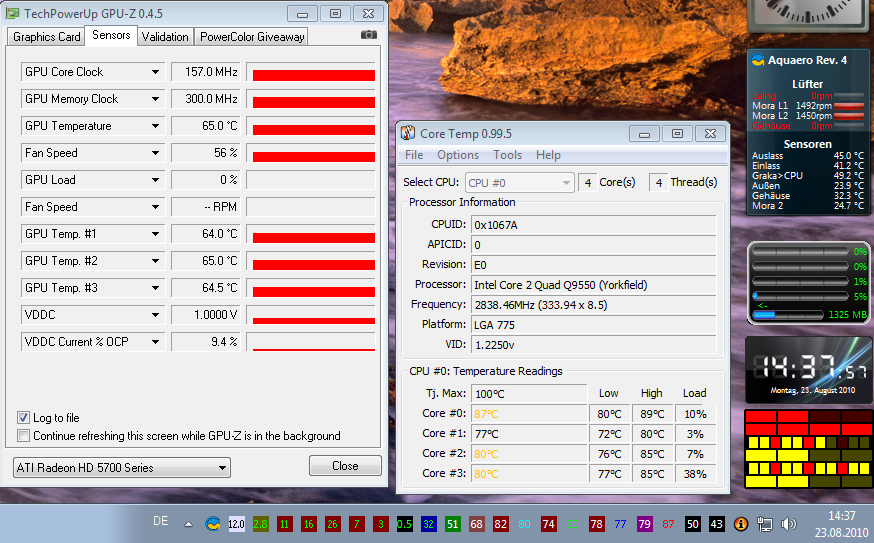The width and height of the screenshot is (874, 543).
Task: Expand the GPU Temp. #2 dropdown
Action: coord(156,261)
